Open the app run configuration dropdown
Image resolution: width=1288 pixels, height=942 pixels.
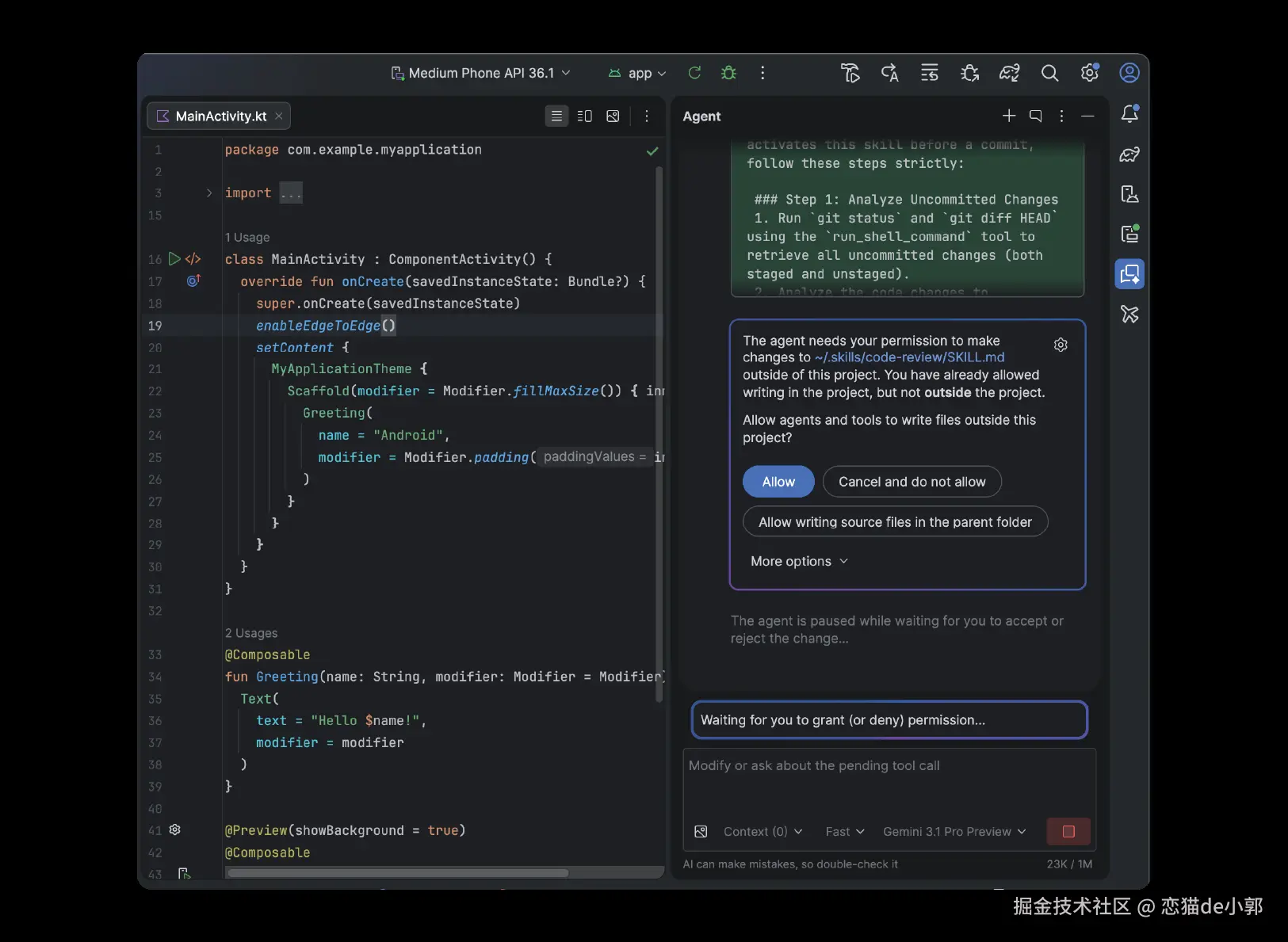coord(637,73)
